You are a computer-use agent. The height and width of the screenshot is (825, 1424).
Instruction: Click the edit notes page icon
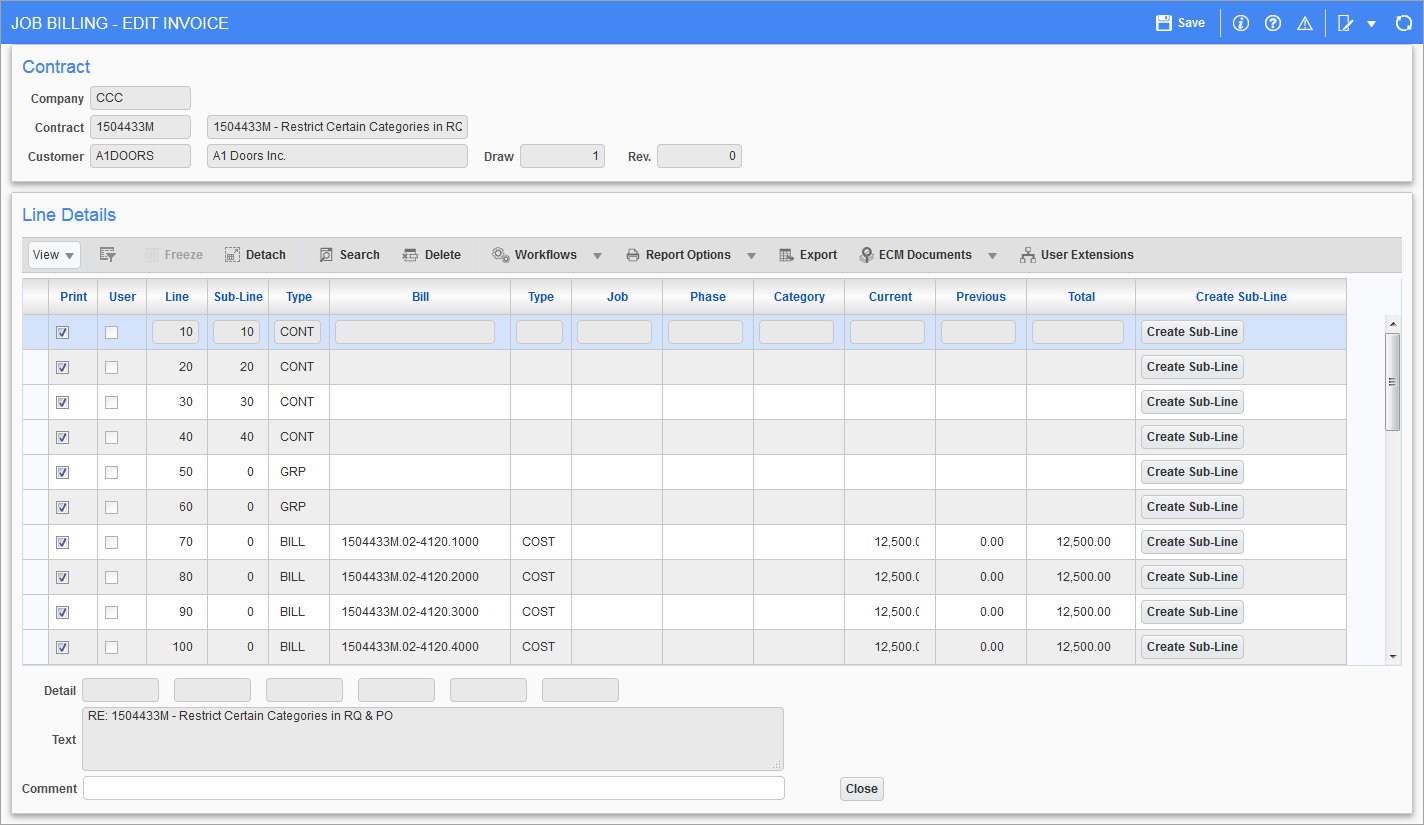click(x=1345, y=23)
